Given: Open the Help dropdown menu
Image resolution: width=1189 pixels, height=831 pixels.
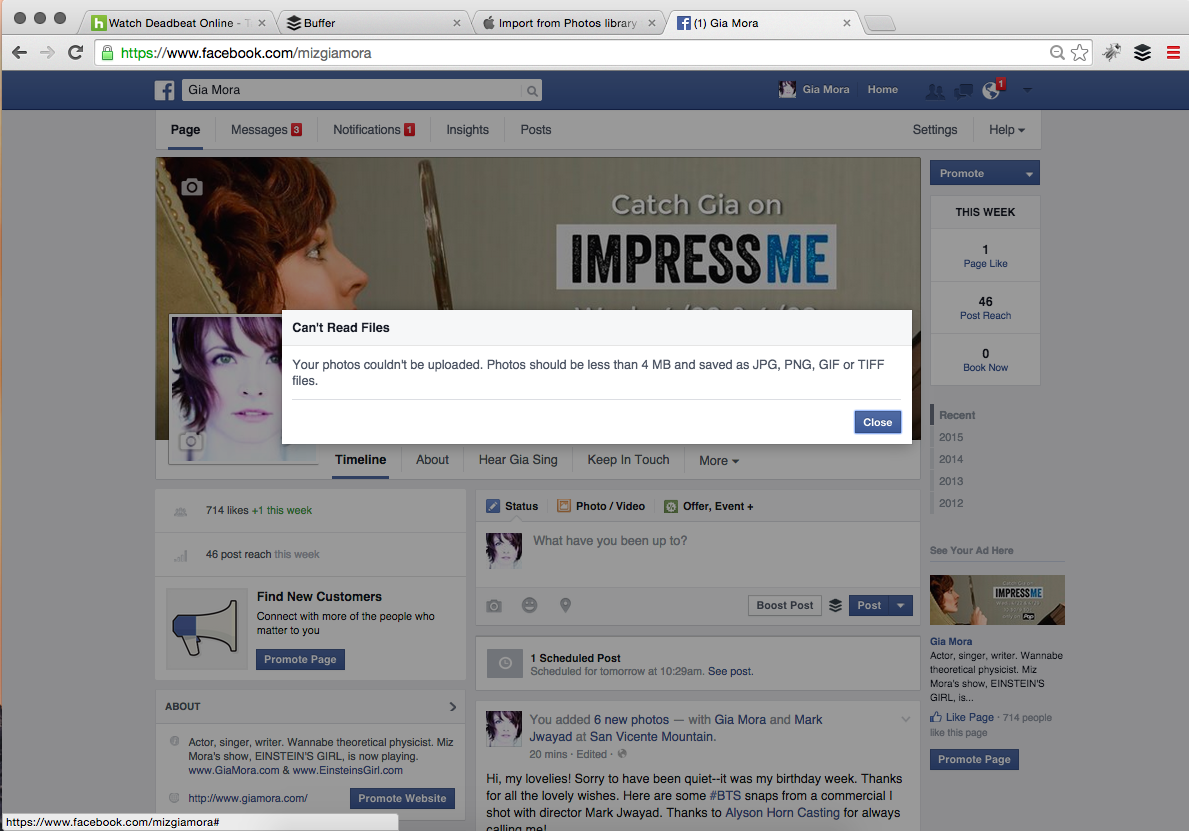Looking at the screenshot, I should click(x=1006, y=130).
